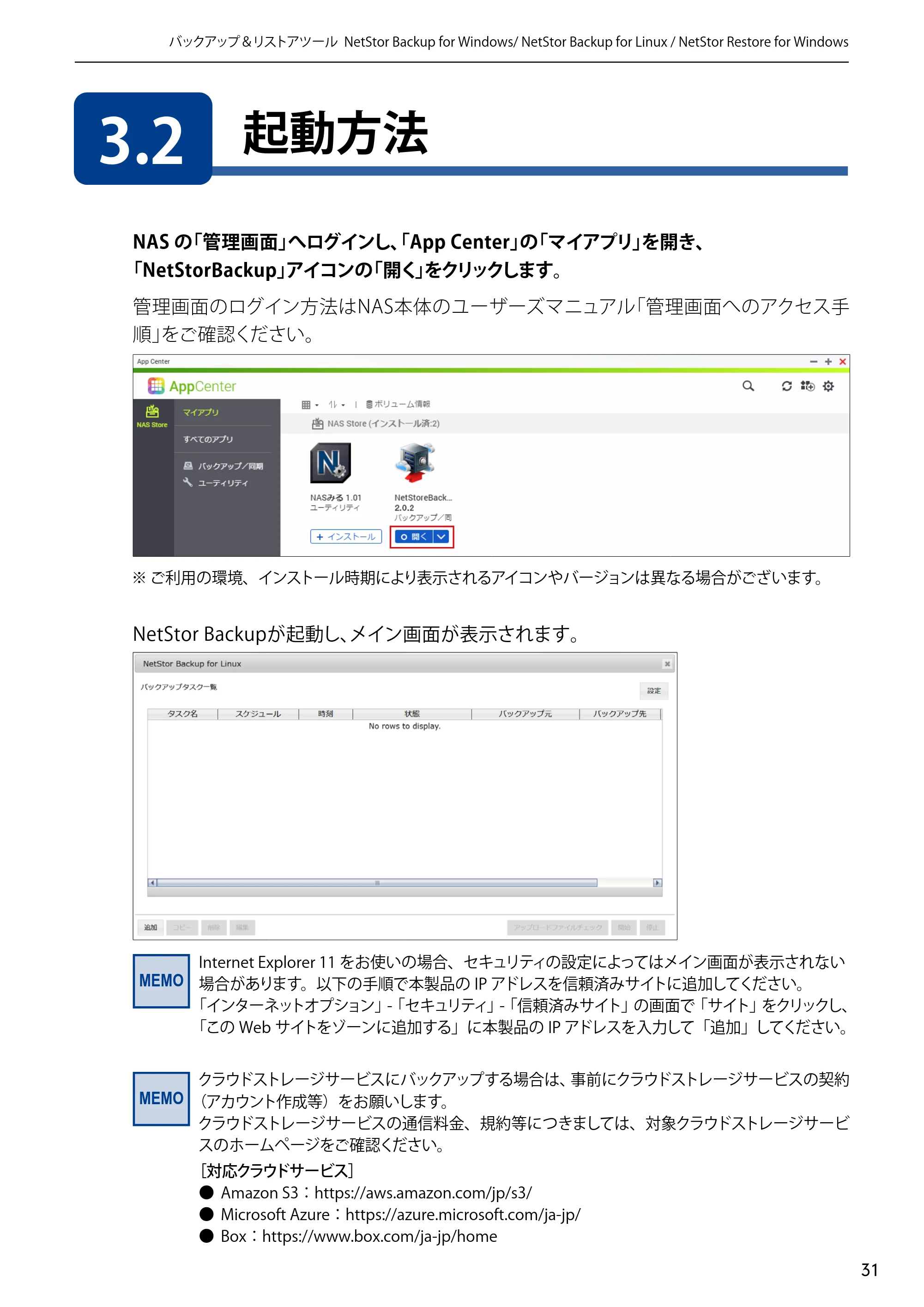Click the NetStoreBackup app icon
This screenshot has width=924, height=1307.
pos(415,463)
